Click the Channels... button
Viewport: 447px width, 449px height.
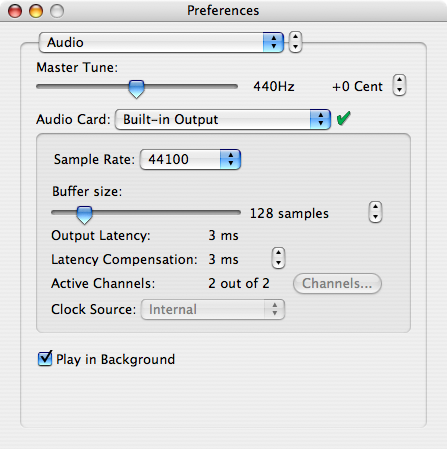(337, 284)
